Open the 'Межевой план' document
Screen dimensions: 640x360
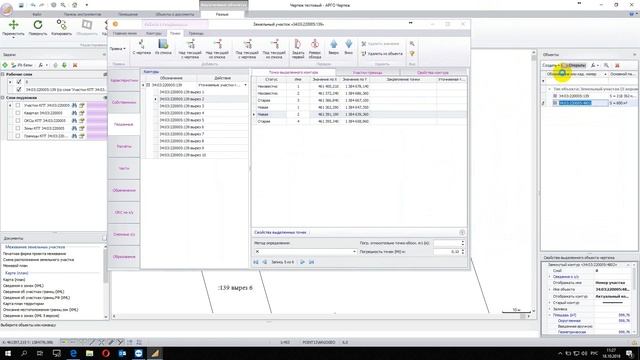tap(15, 266)
